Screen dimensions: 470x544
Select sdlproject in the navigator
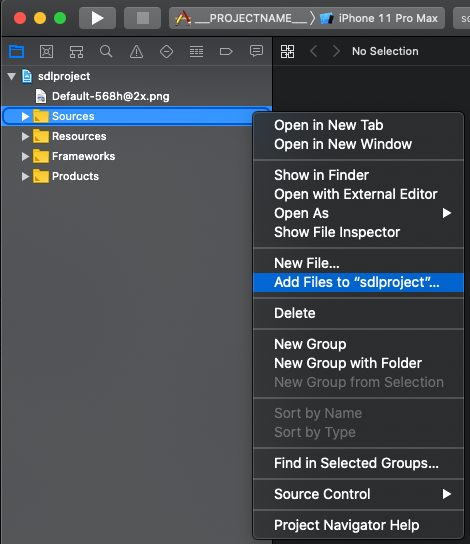click(137, 76)
